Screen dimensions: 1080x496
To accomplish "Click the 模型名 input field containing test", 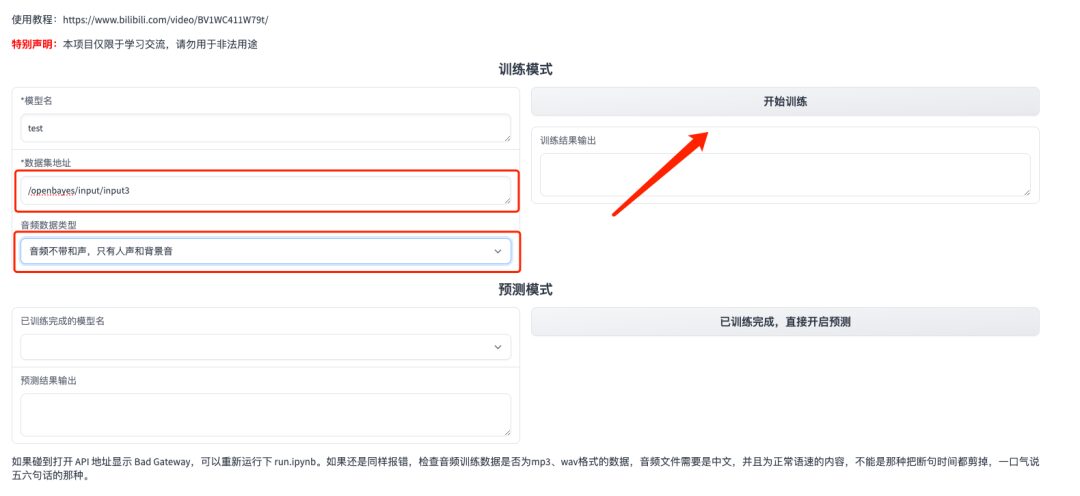I will [x=265, y=128].
